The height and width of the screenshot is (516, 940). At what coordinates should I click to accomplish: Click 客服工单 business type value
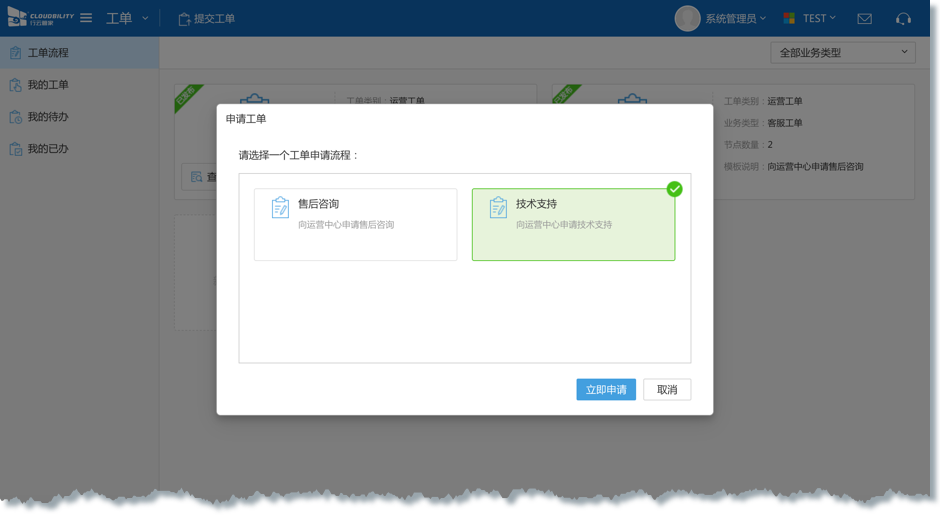785,123
